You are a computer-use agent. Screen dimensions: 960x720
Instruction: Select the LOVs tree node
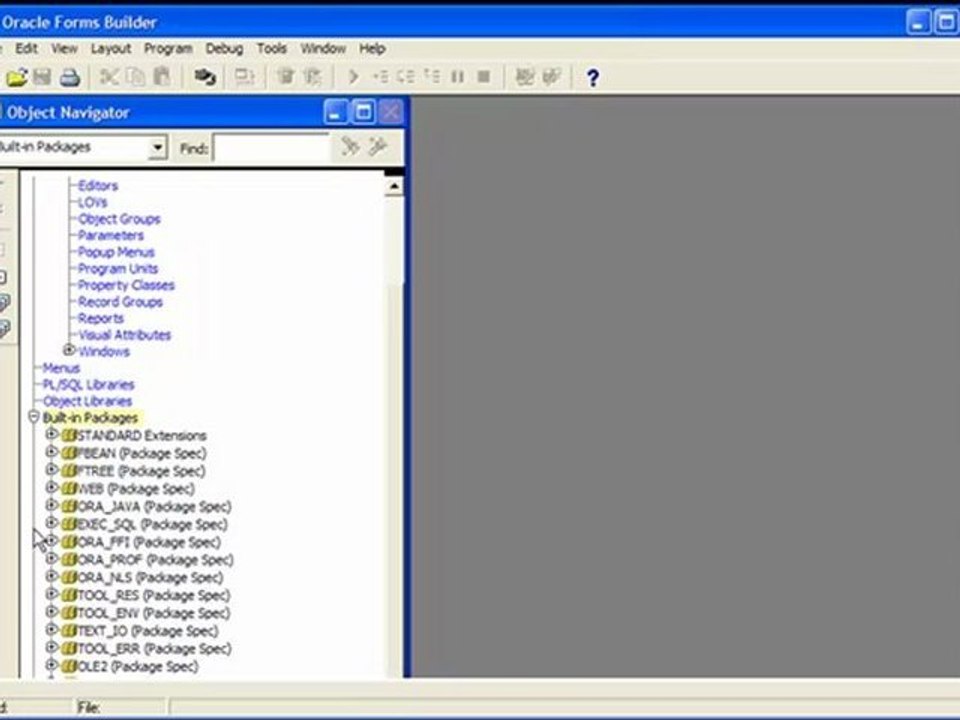point(92,202)
